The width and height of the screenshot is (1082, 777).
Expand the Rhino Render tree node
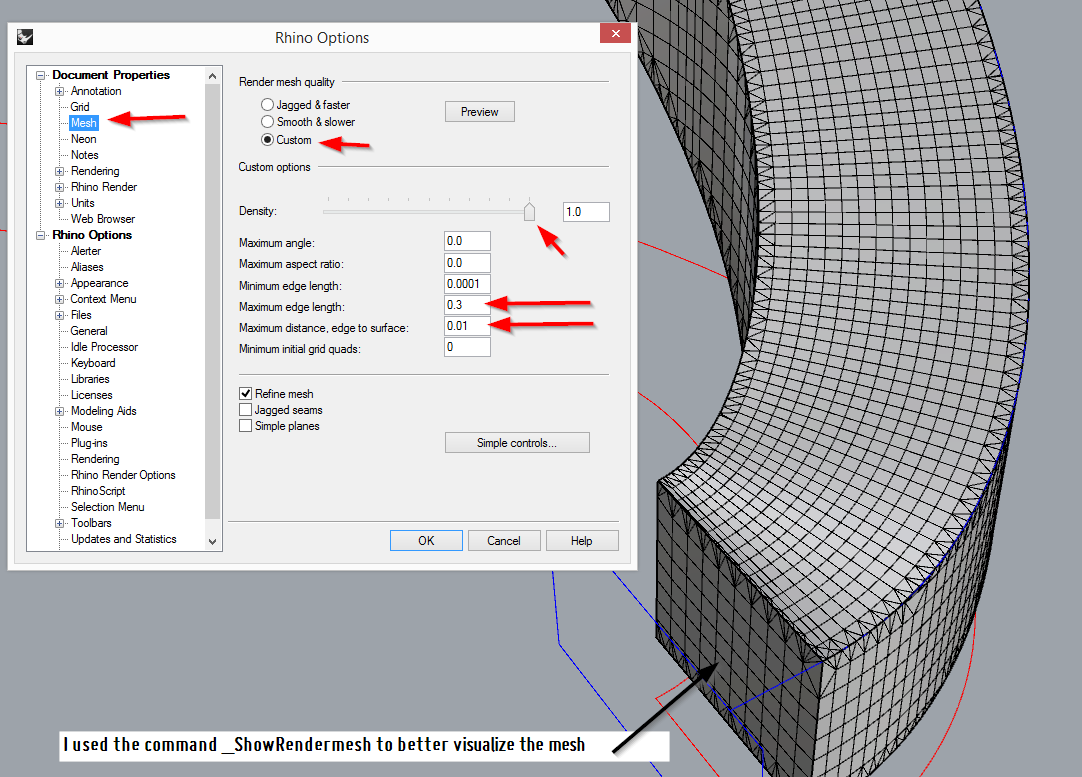click(x=59, y=187)
